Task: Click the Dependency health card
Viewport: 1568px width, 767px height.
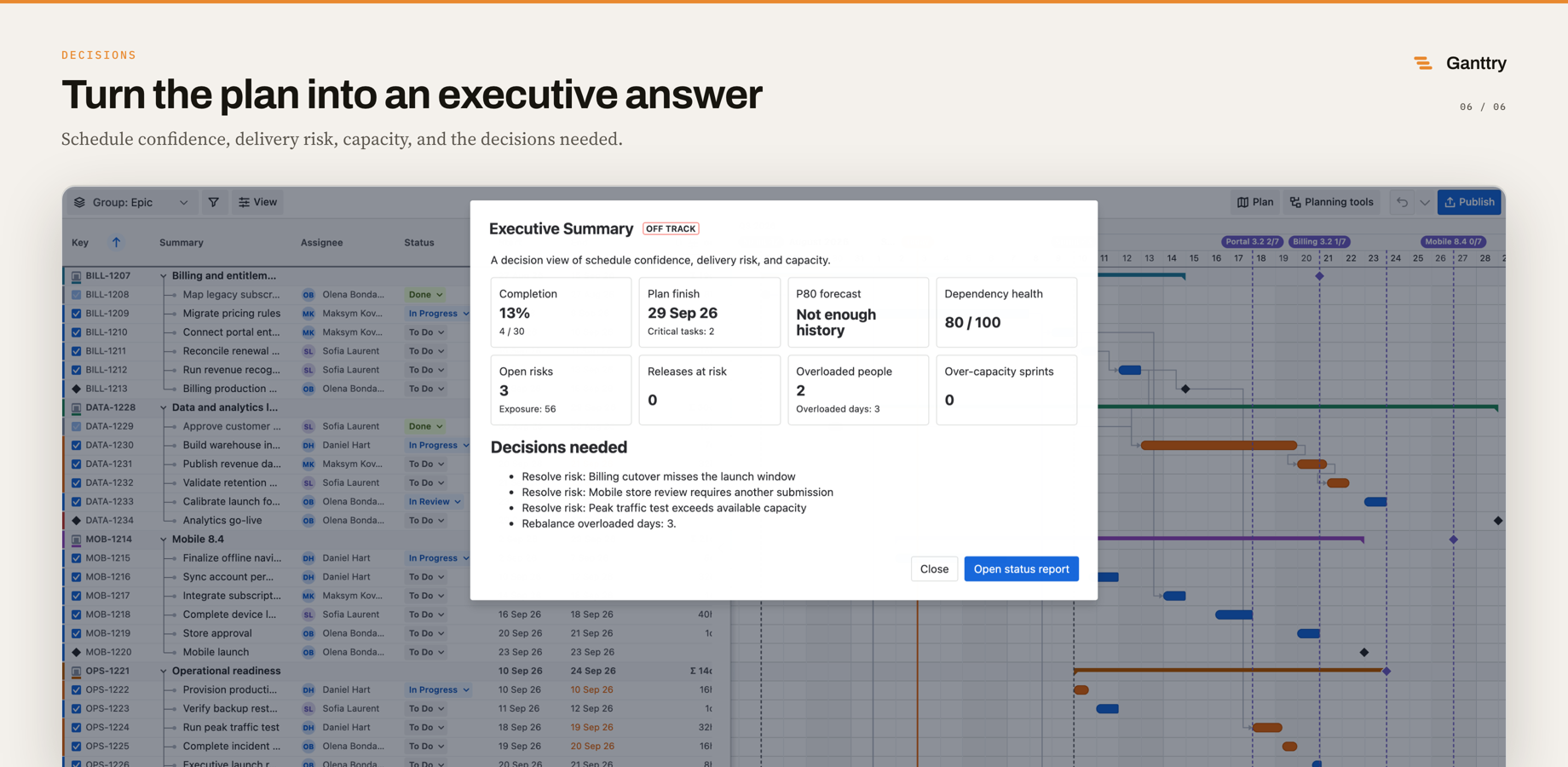Action: (1006, 312)
